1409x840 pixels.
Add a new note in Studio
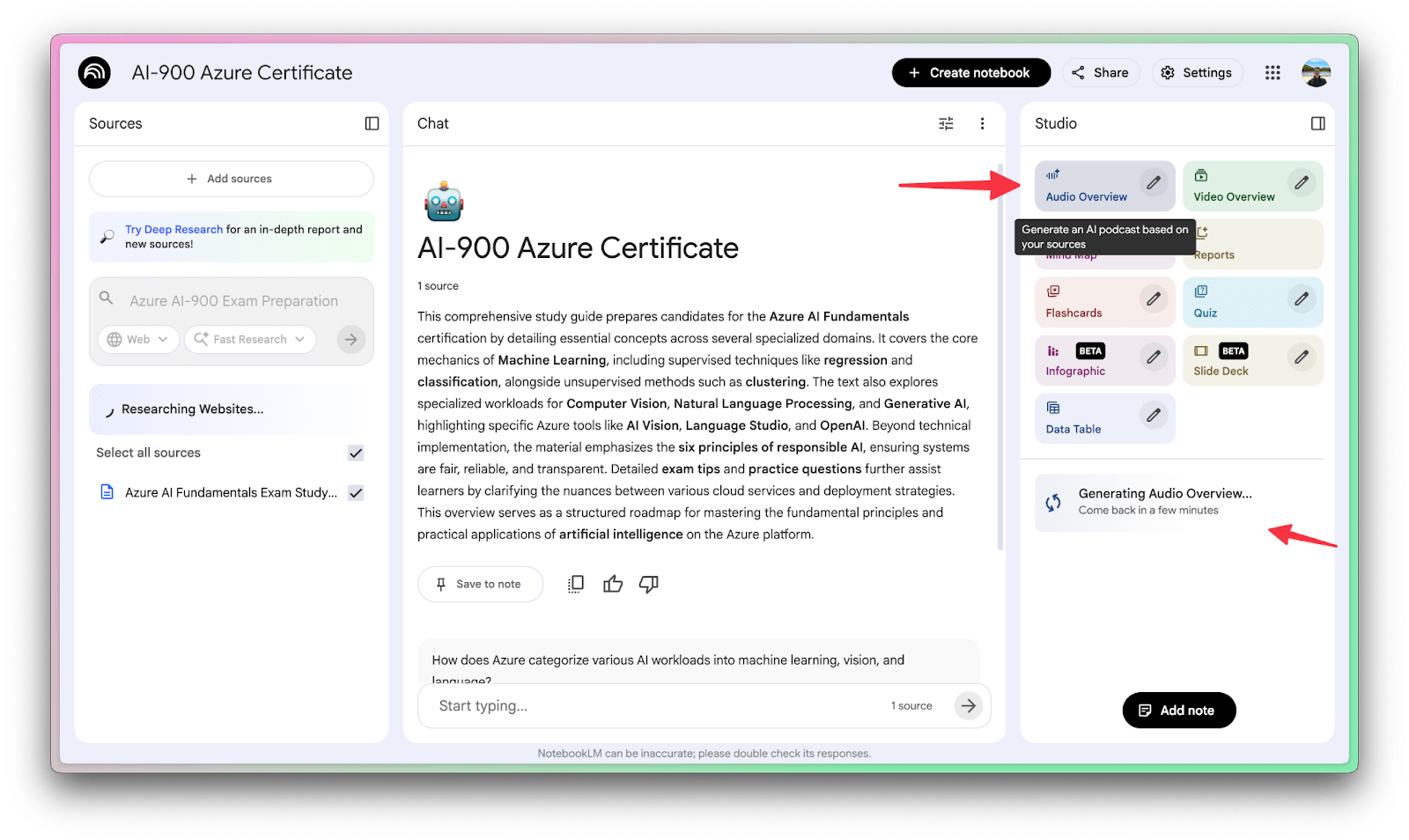1178,711
